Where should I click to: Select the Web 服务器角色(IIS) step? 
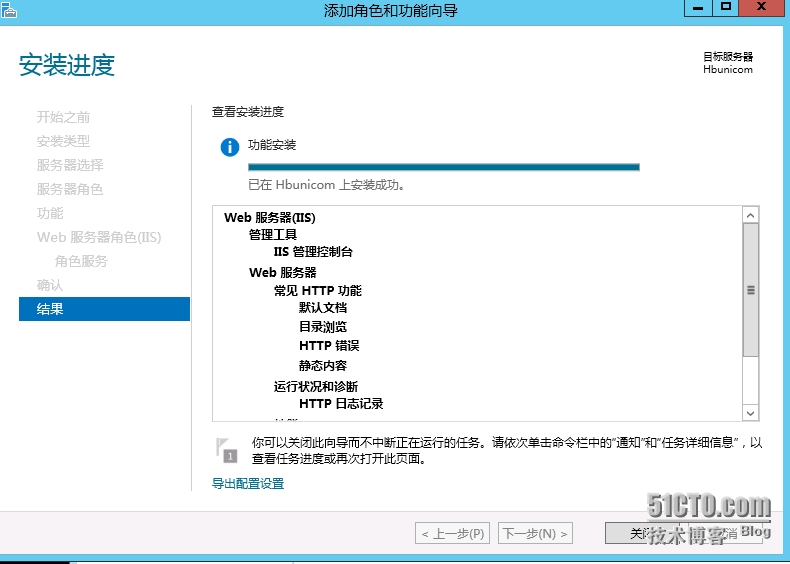click(99, 237)
